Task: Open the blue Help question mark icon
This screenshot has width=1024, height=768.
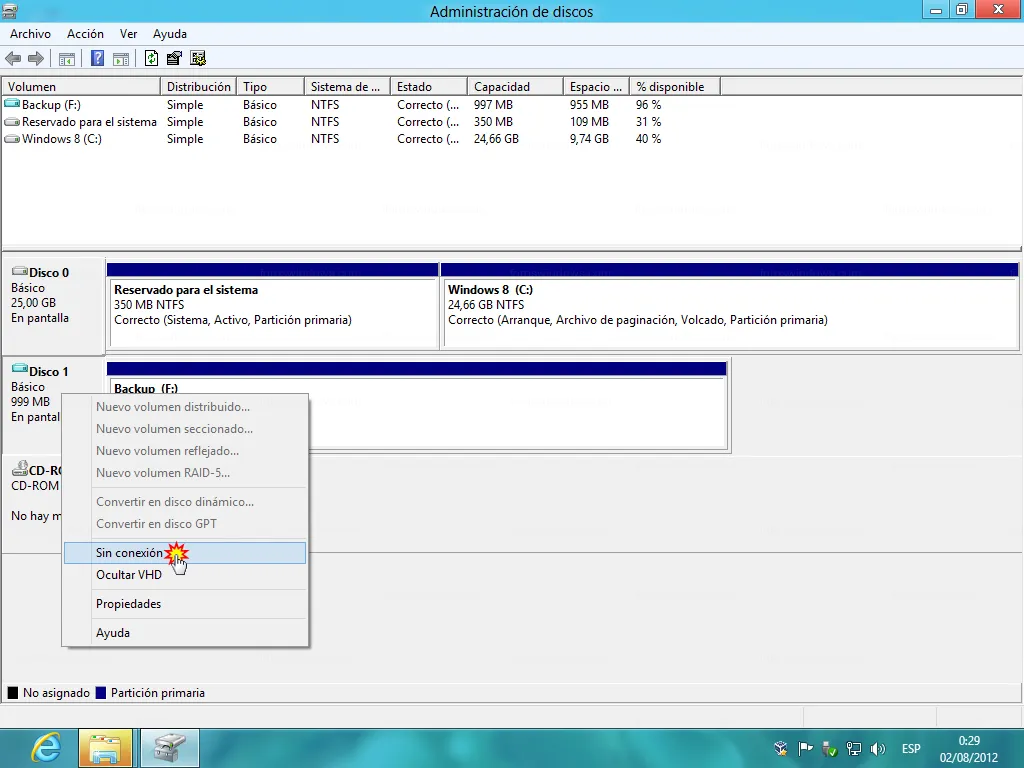Action: 97,58
